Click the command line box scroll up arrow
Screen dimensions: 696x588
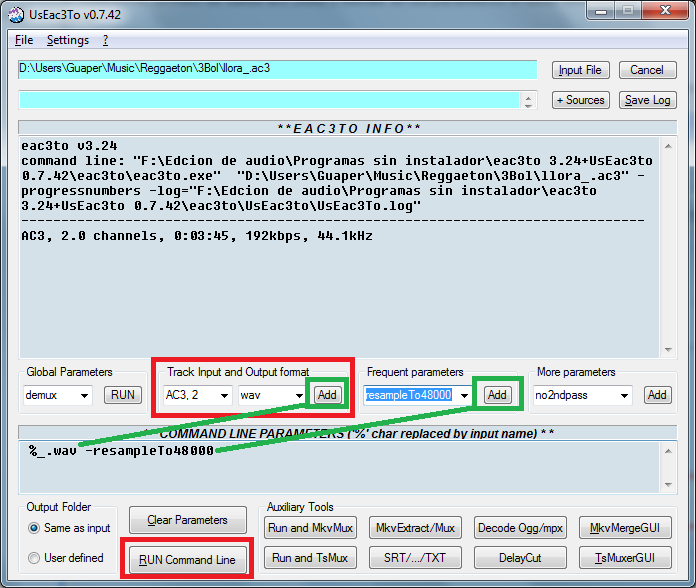pos(668,451)
